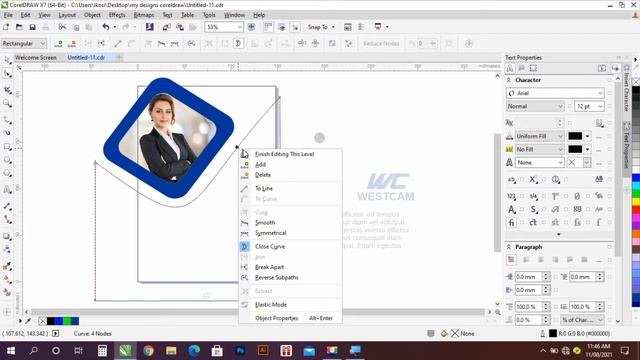Open the 53% zoom level dropdown
640x360 pixels.
click(239, 27)
